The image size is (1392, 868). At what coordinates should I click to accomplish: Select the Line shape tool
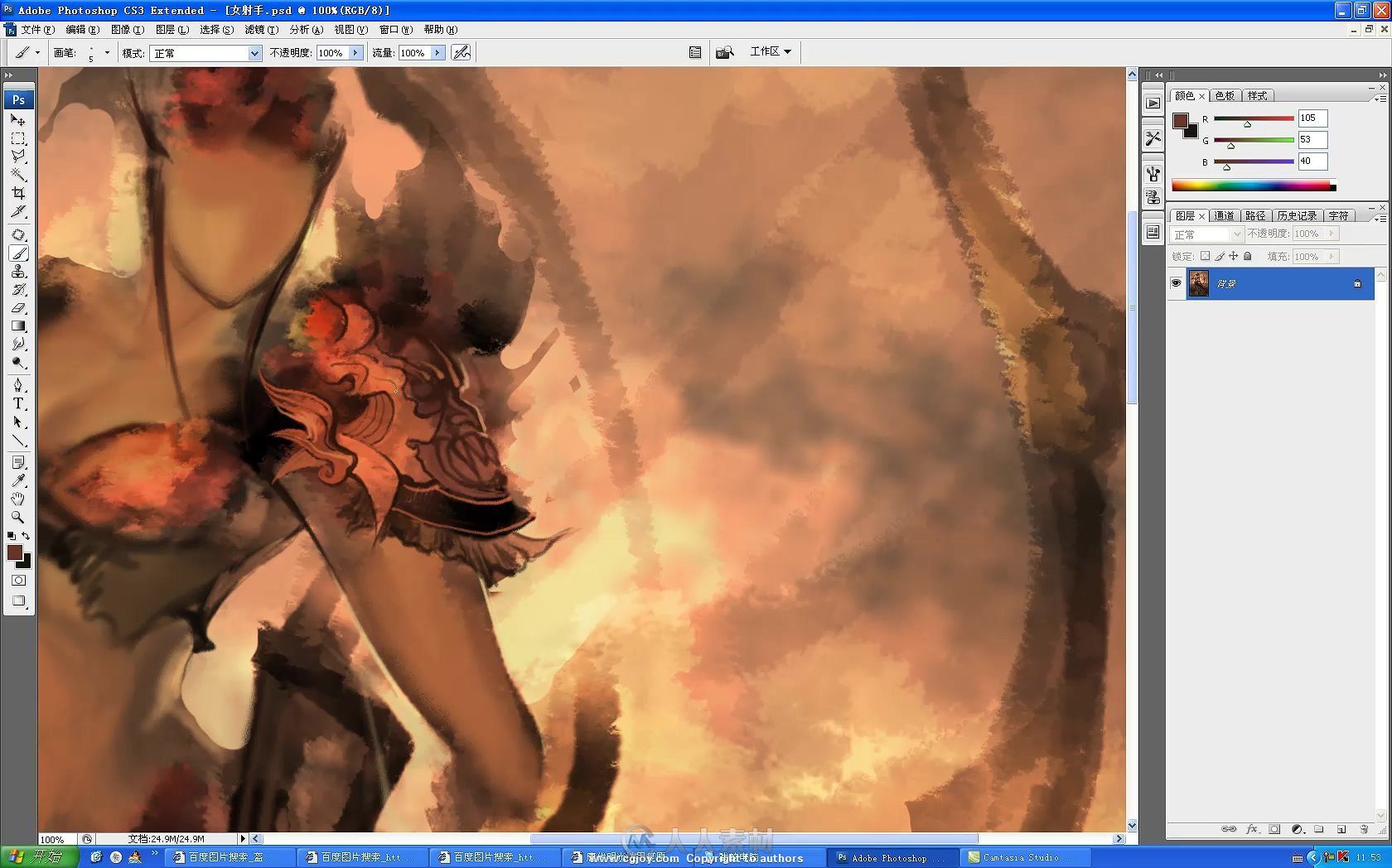(x=18, y=441)
